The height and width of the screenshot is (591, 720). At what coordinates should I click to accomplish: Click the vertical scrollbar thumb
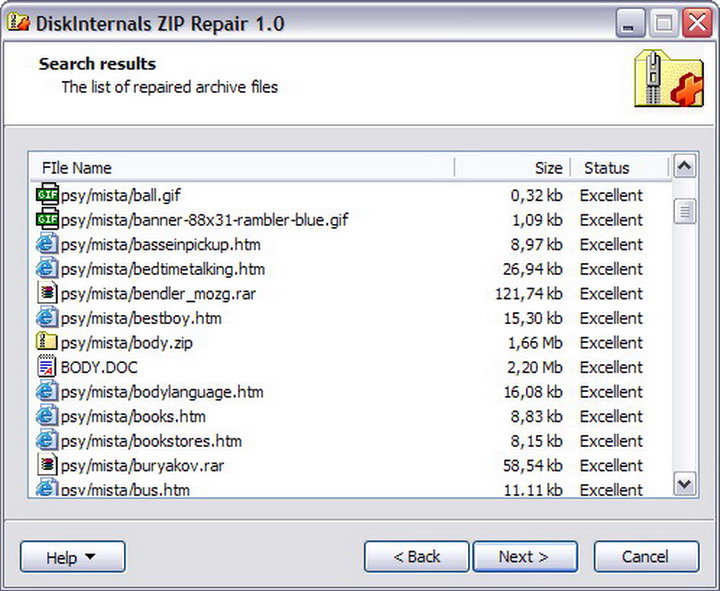(685, 211)
